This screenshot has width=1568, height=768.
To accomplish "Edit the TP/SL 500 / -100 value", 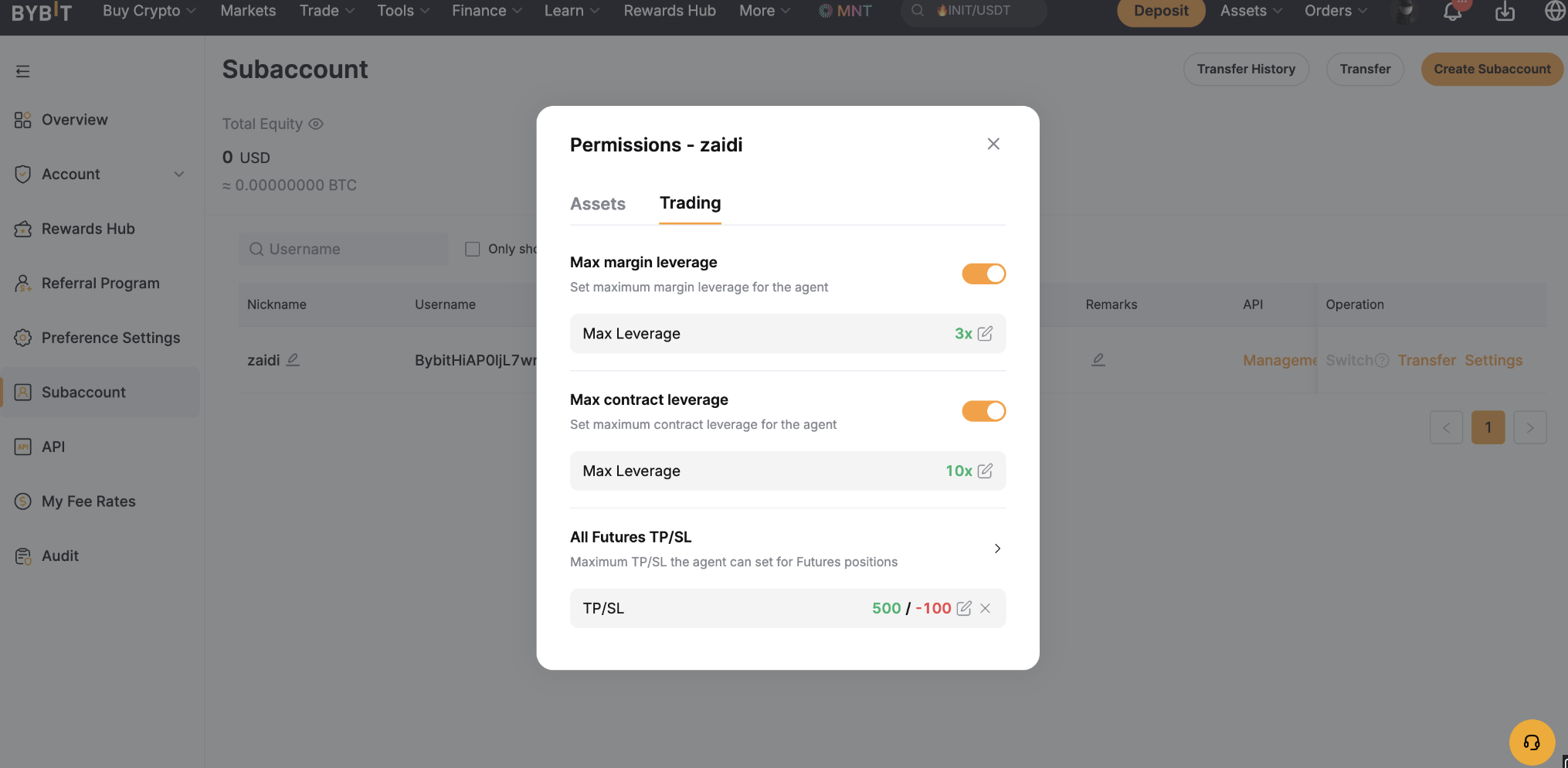I will pyautogui.click(x=964, y=609).
